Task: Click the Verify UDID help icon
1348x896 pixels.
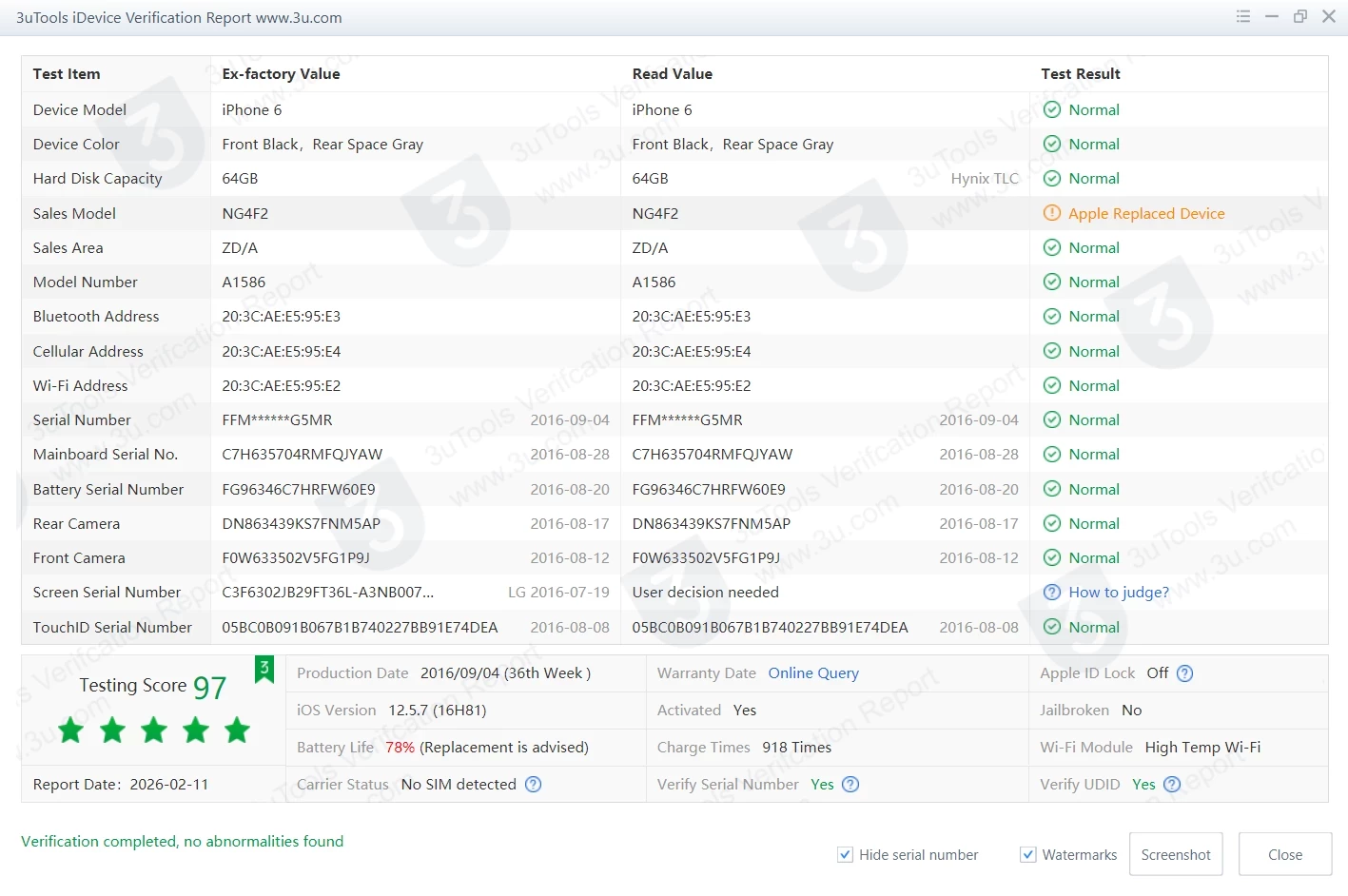Action: point(1172,785)
